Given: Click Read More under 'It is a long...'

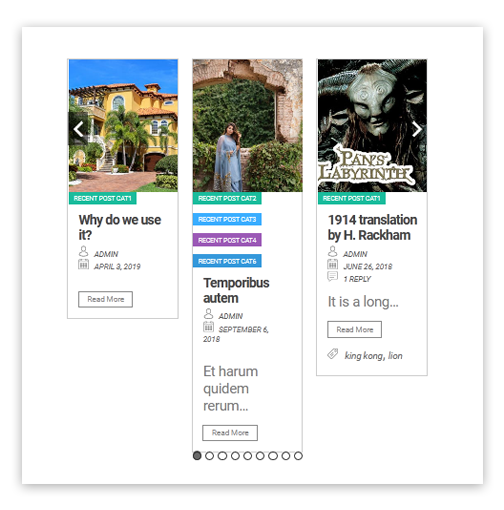Looking at the screenshot, I should pyautogui.click(x=354, y=330).
